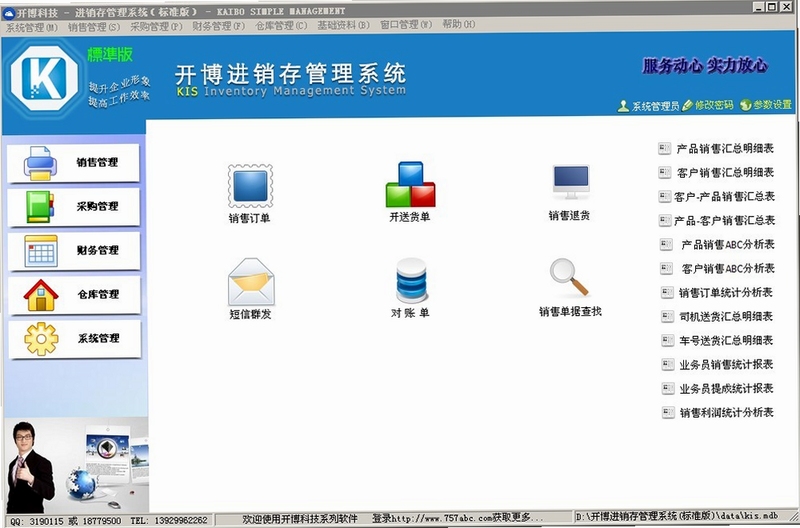Select 销售管理 sidebar button

click(73, 163)
